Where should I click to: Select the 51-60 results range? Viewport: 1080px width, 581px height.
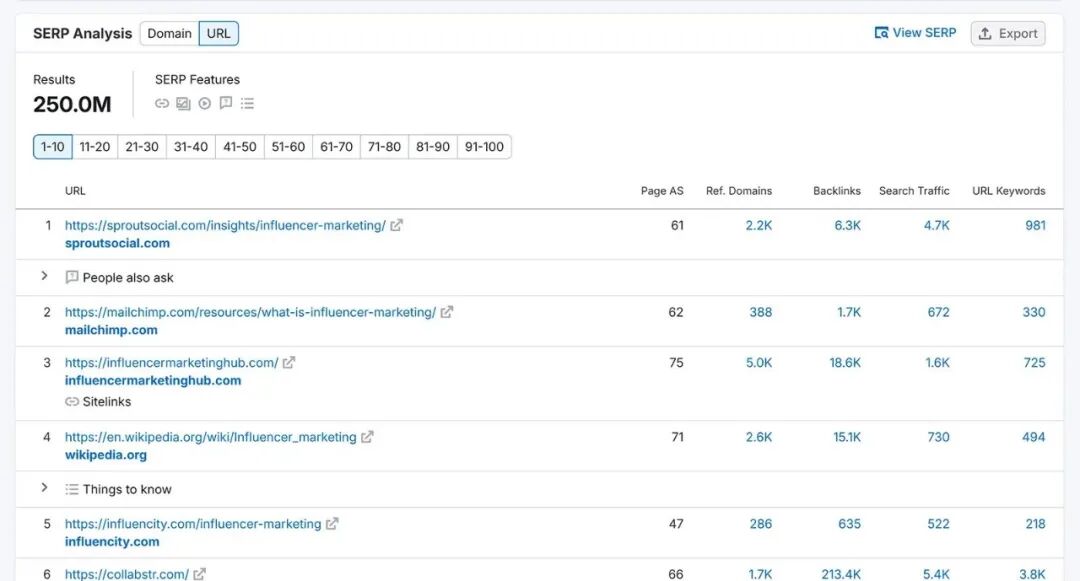[x=288, y=147]
